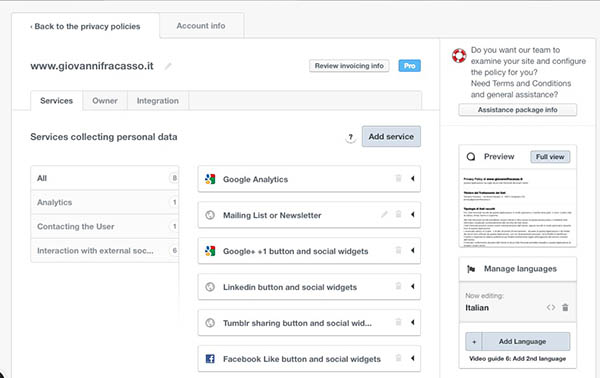Click the Facebook Like button logo
Viewport: 600px width, 378px height.
tap(210, 358)
